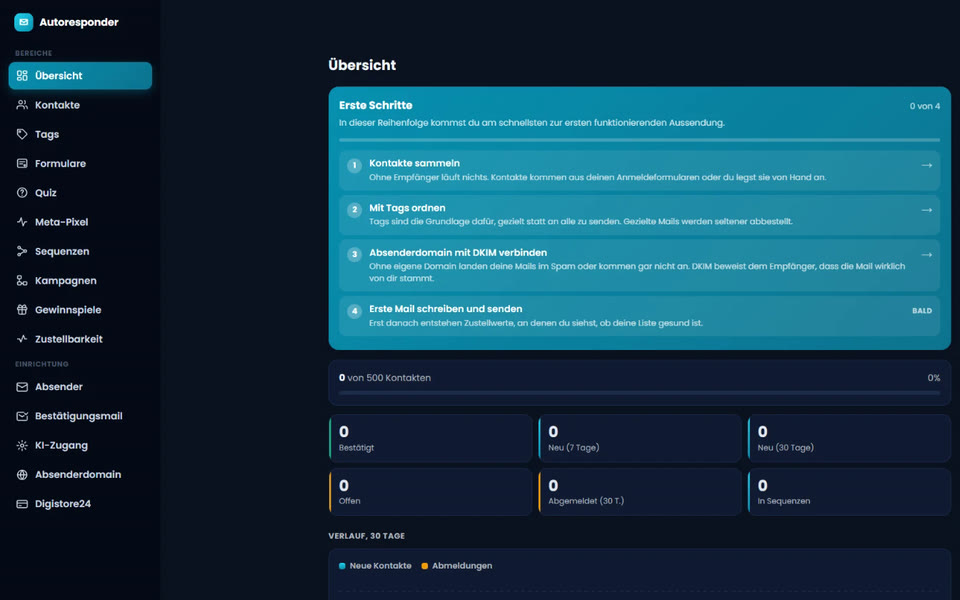Viewport: 960px width, 600px height.
Task: Click the '0%' contact usage value
Action: coord(934,378)
